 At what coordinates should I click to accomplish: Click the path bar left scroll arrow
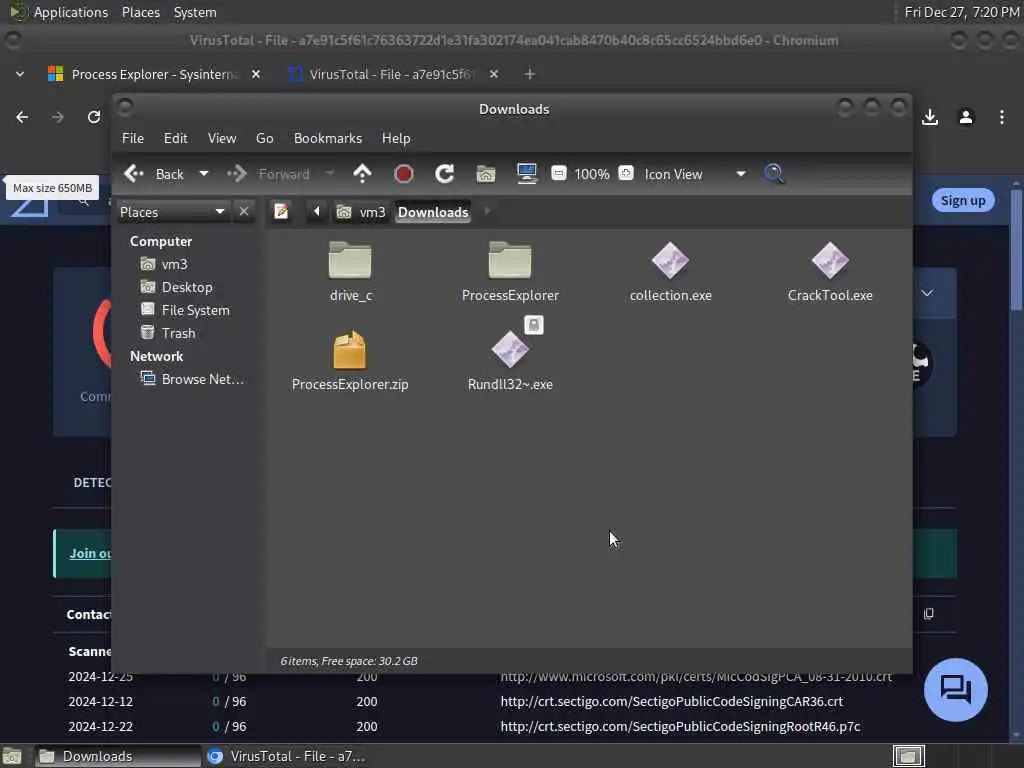pyautogui.click(x=317, y=212)
